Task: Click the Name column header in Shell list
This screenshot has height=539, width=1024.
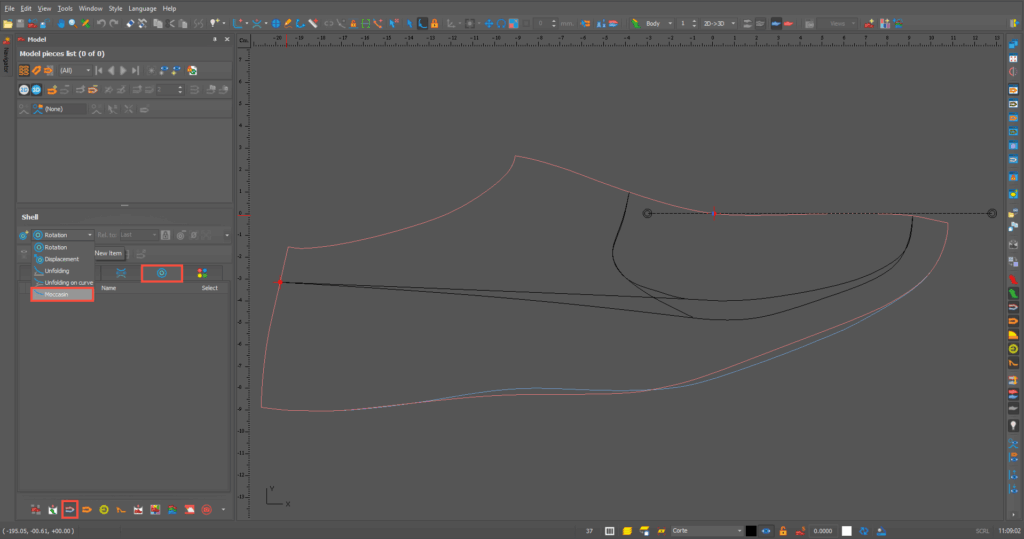Action: pyautogui.click(x=108, y=288)
